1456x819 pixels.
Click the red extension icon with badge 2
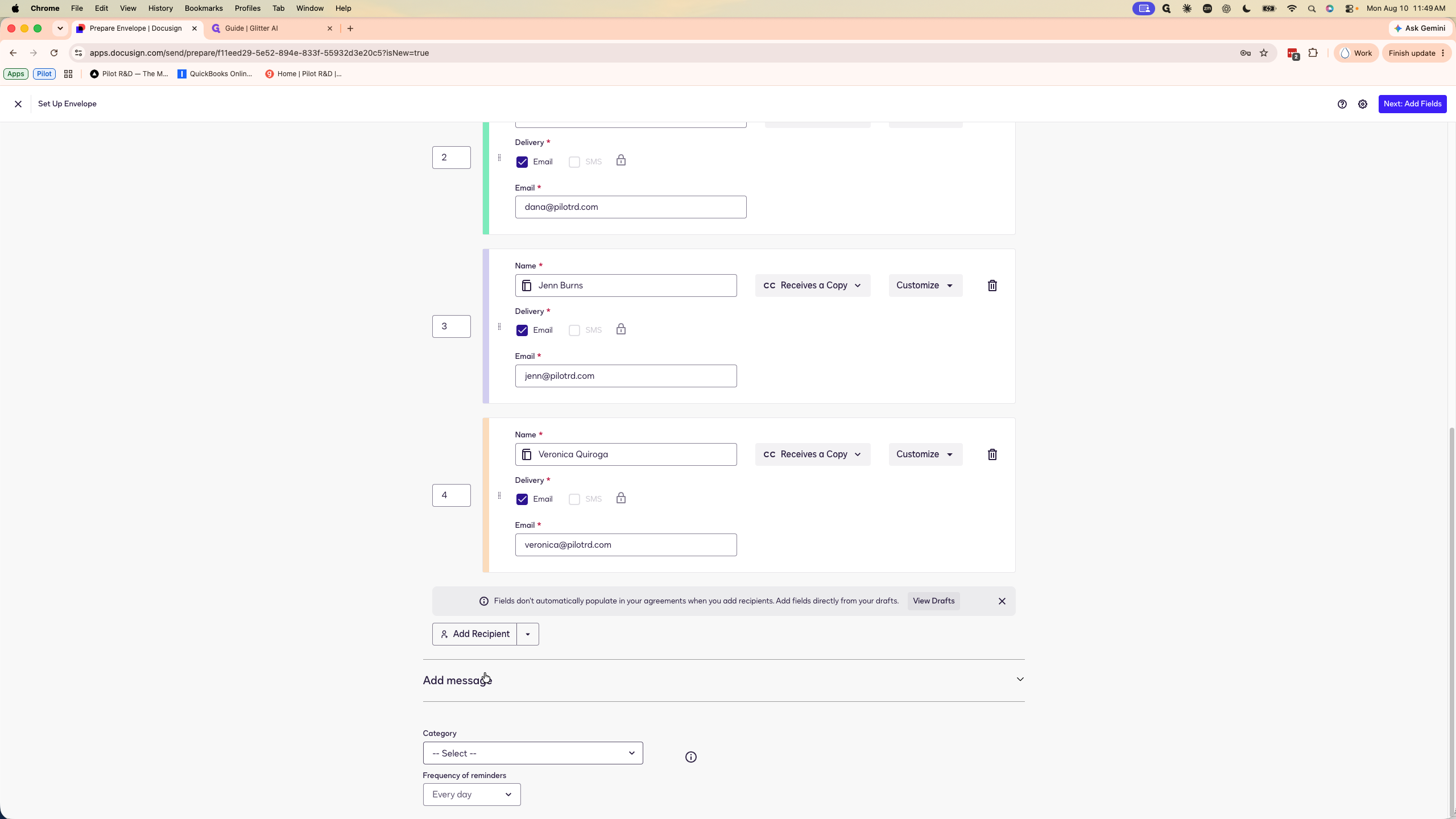tap(1293, 53)
